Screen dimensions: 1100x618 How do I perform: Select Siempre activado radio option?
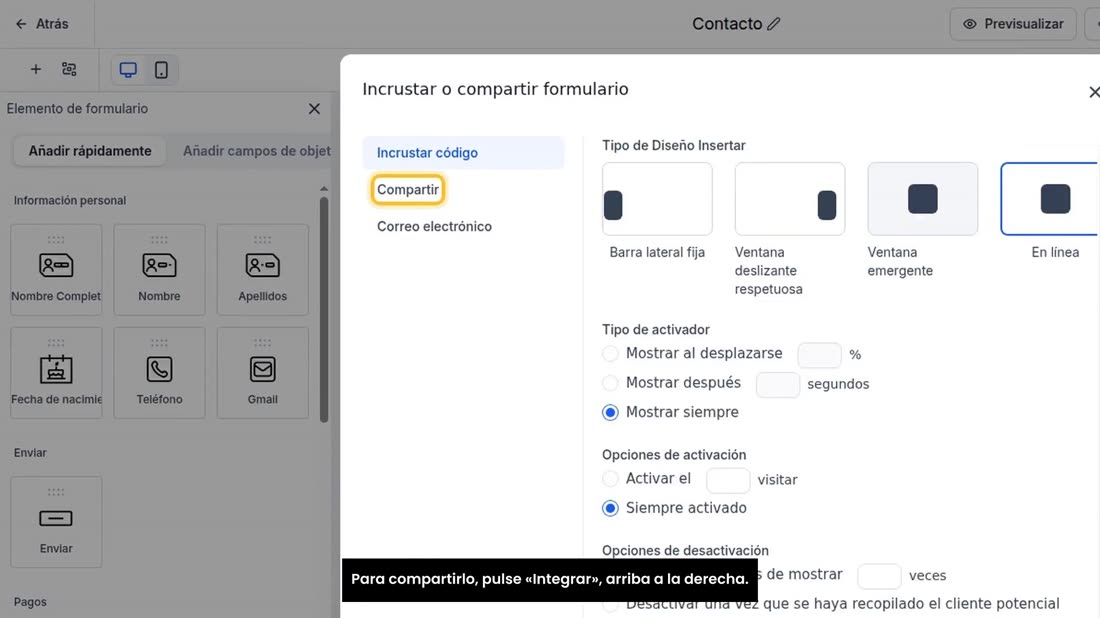[x=610, y=508]
